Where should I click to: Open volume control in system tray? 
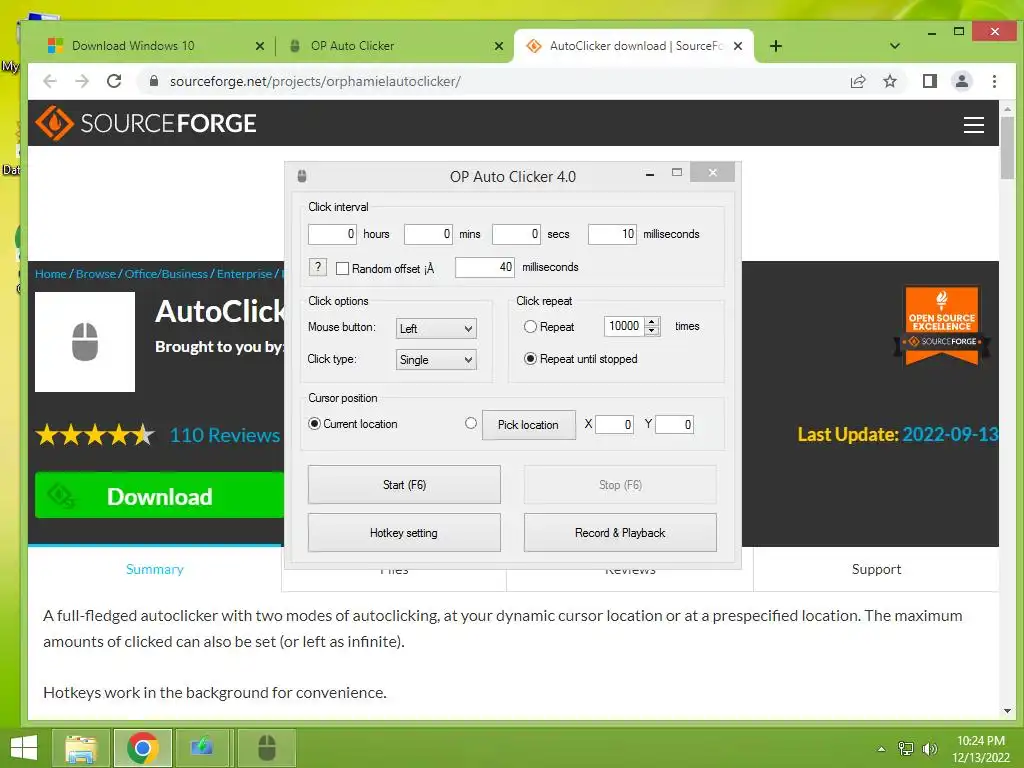tap(929, 748)
